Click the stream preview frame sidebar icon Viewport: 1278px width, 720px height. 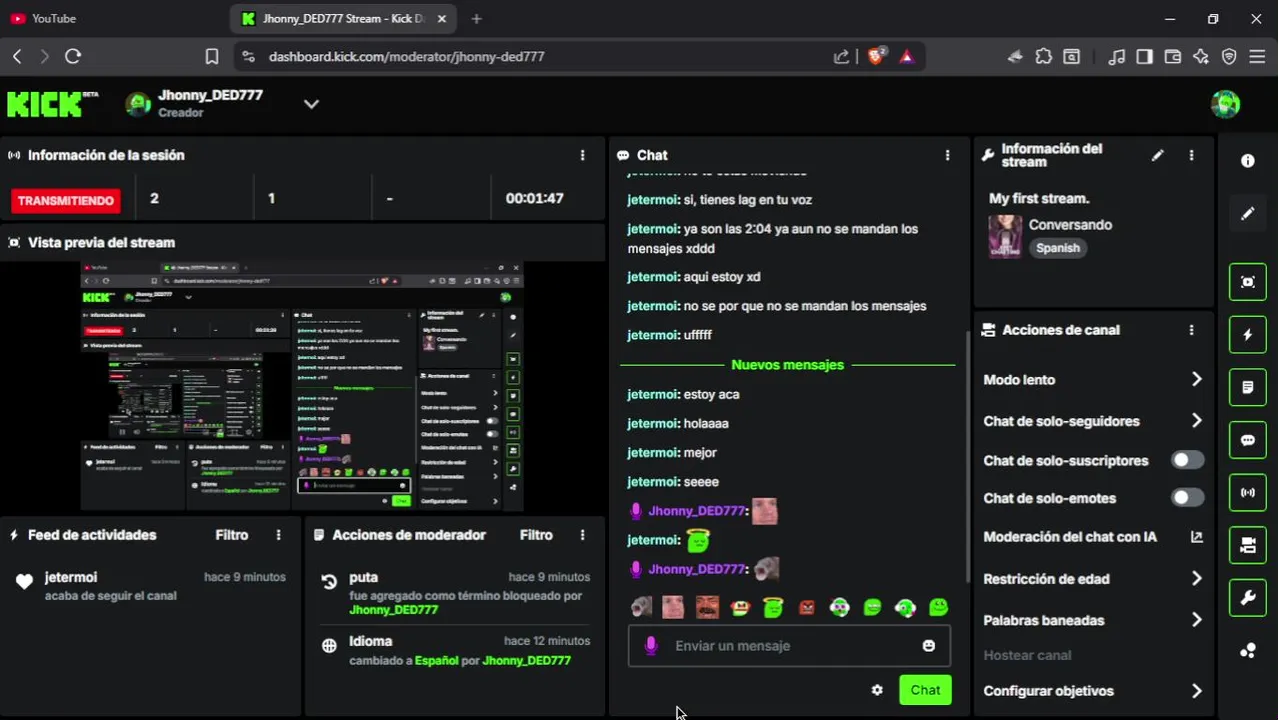click(1248, 282)
